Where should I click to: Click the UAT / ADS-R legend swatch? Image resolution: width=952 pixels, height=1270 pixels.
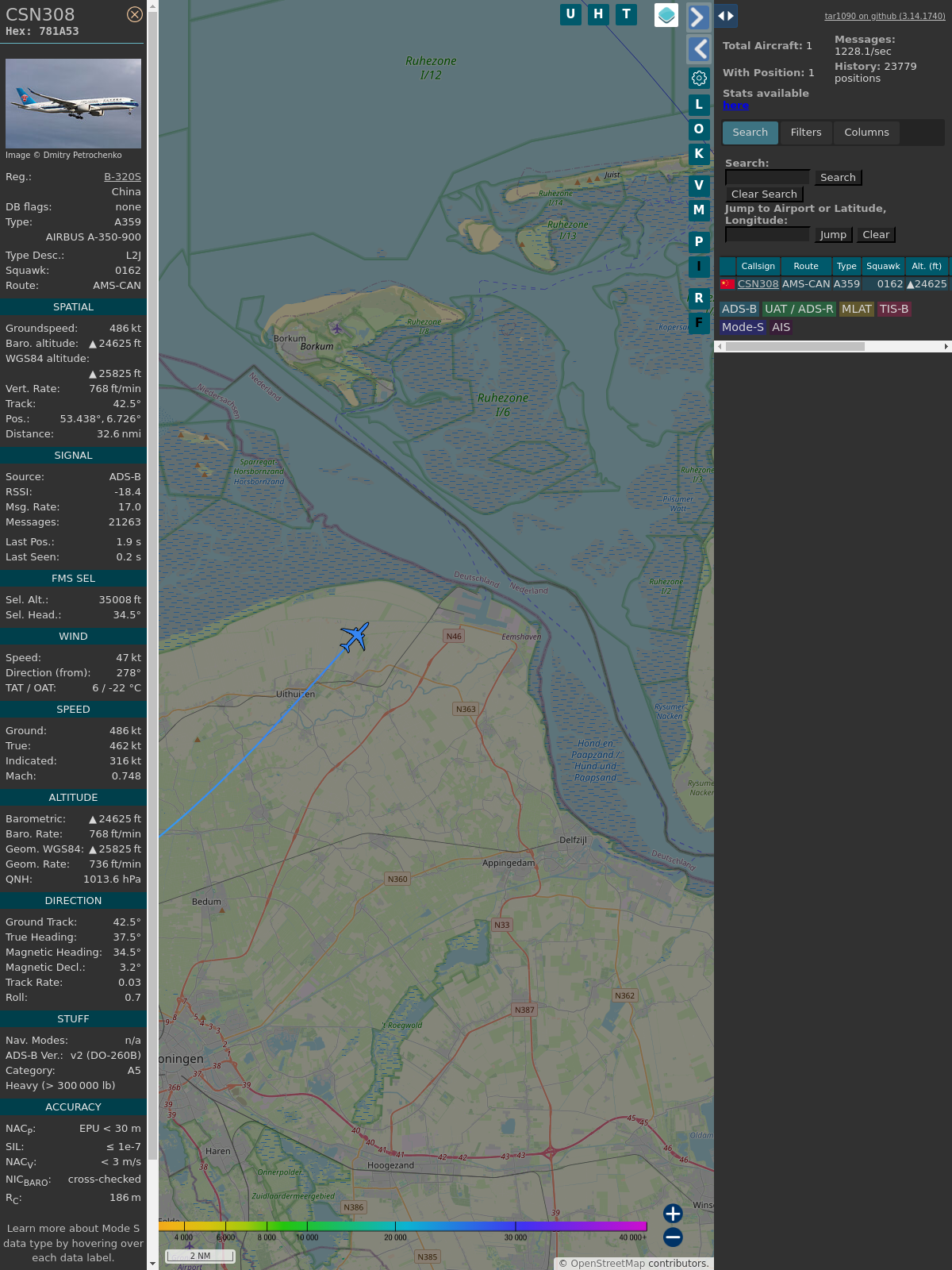(x=799, y=310)
